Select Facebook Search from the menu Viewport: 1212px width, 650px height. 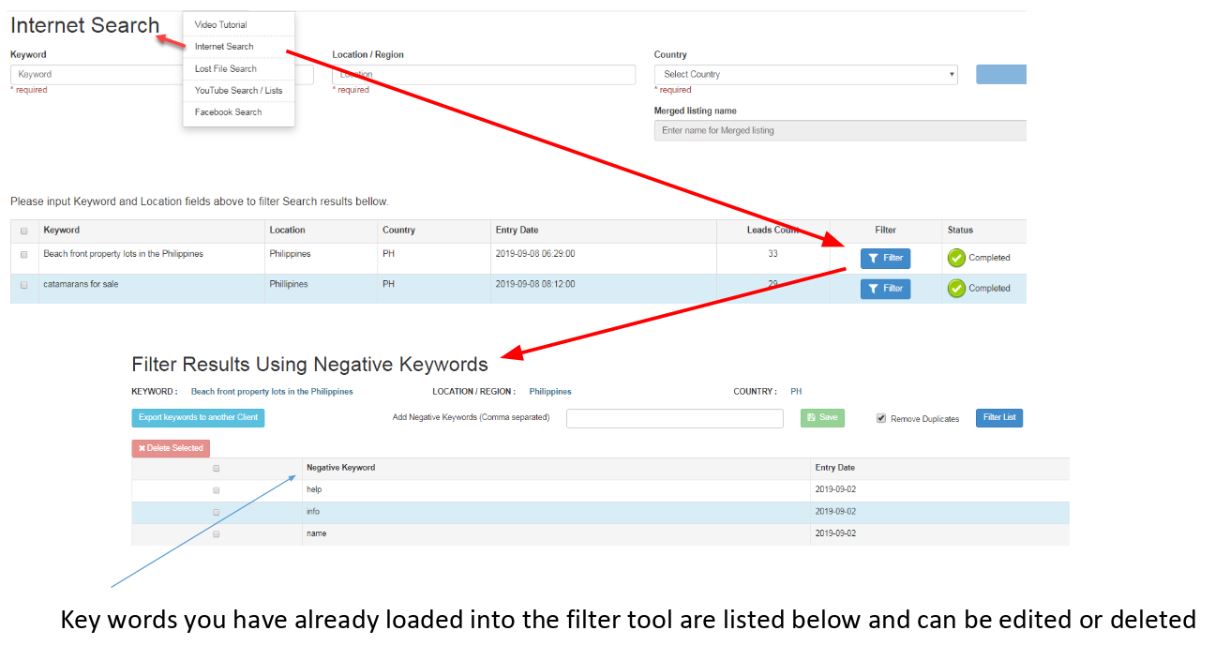(x=228, y=112)
